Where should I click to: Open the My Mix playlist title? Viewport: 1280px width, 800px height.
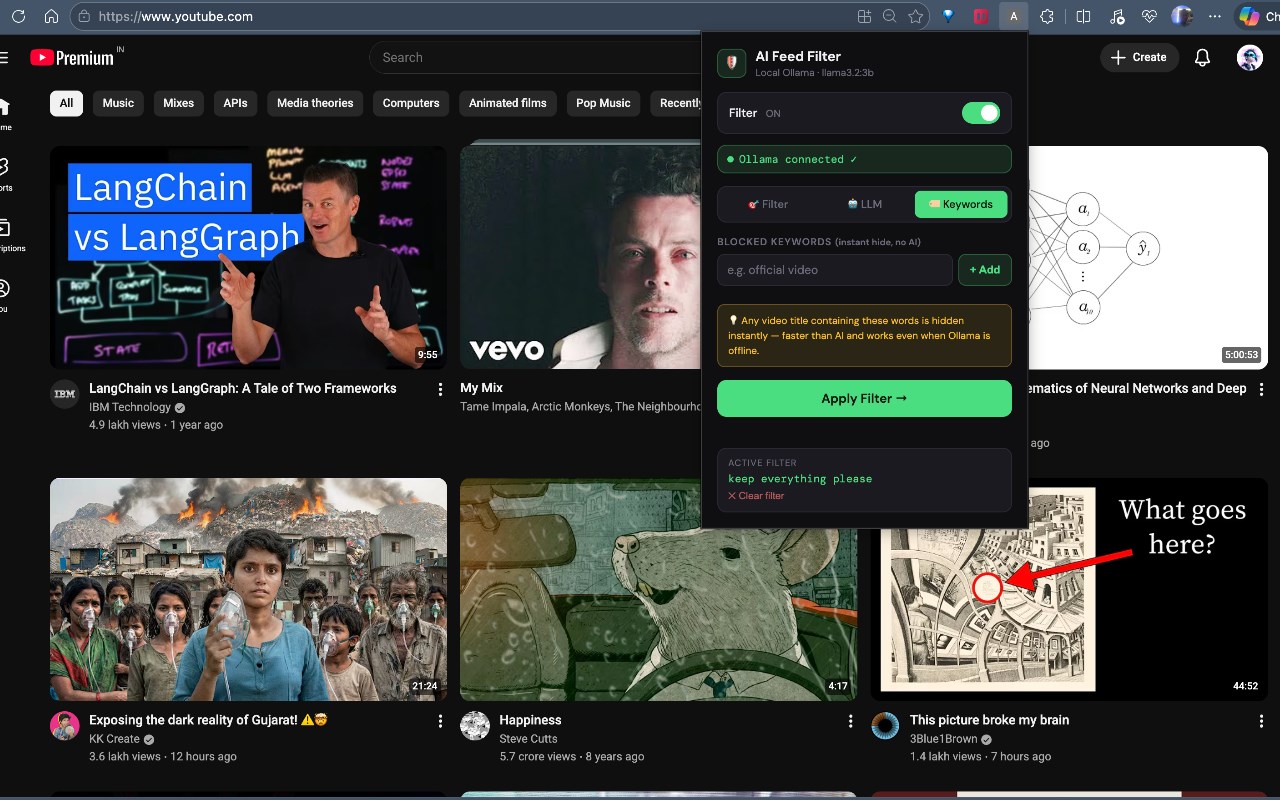pyautogui.click(x=481, y=388)
